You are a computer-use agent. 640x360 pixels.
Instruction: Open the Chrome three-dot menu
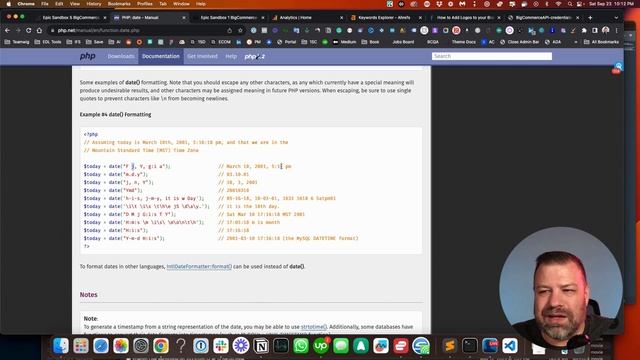pyautogui.click(x=617, y=30)
